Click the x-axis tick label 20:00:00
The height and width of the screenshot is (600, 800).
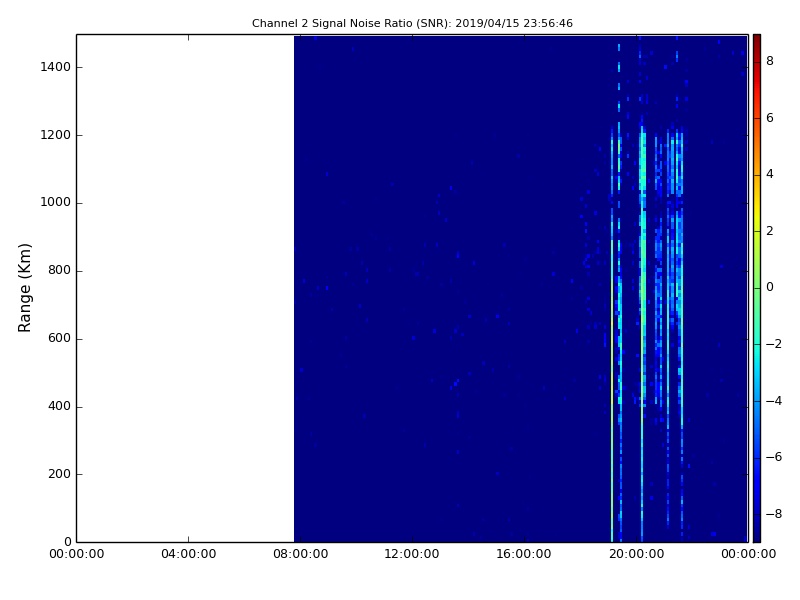636,554
